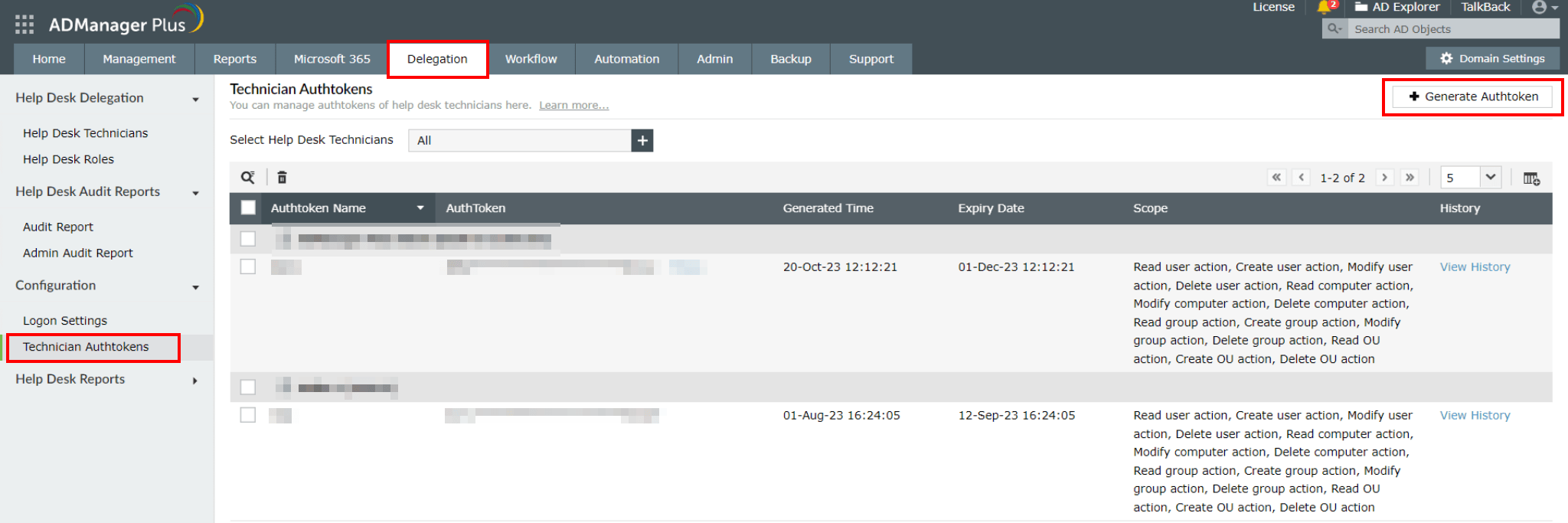This screenshot has width=1568, height=523.
Task: Click expiry date 12-Sep-23 16:24:05
Action: 1016,415
